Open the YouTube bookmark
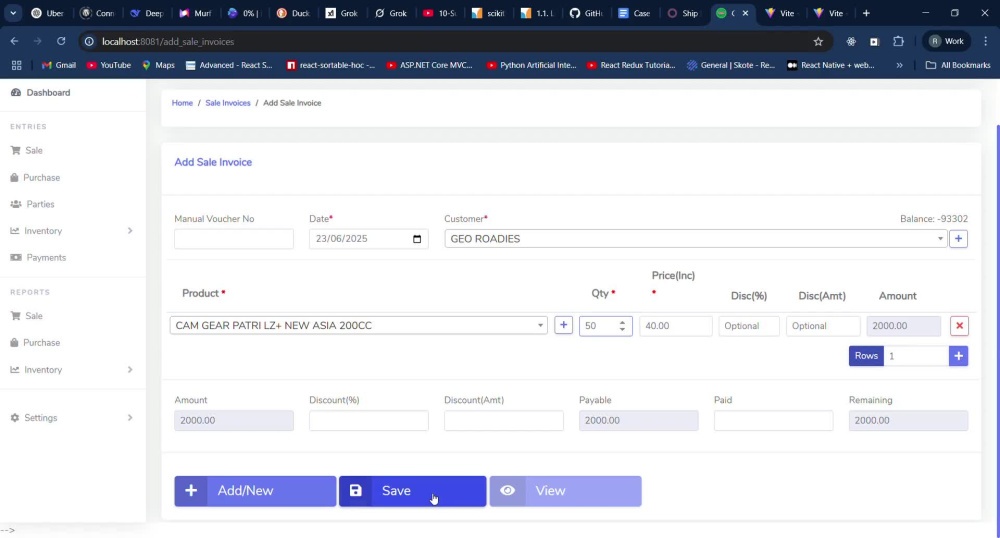Image resolution: width=1000 pixels, height=538 pixels. (x=109, y=65)
